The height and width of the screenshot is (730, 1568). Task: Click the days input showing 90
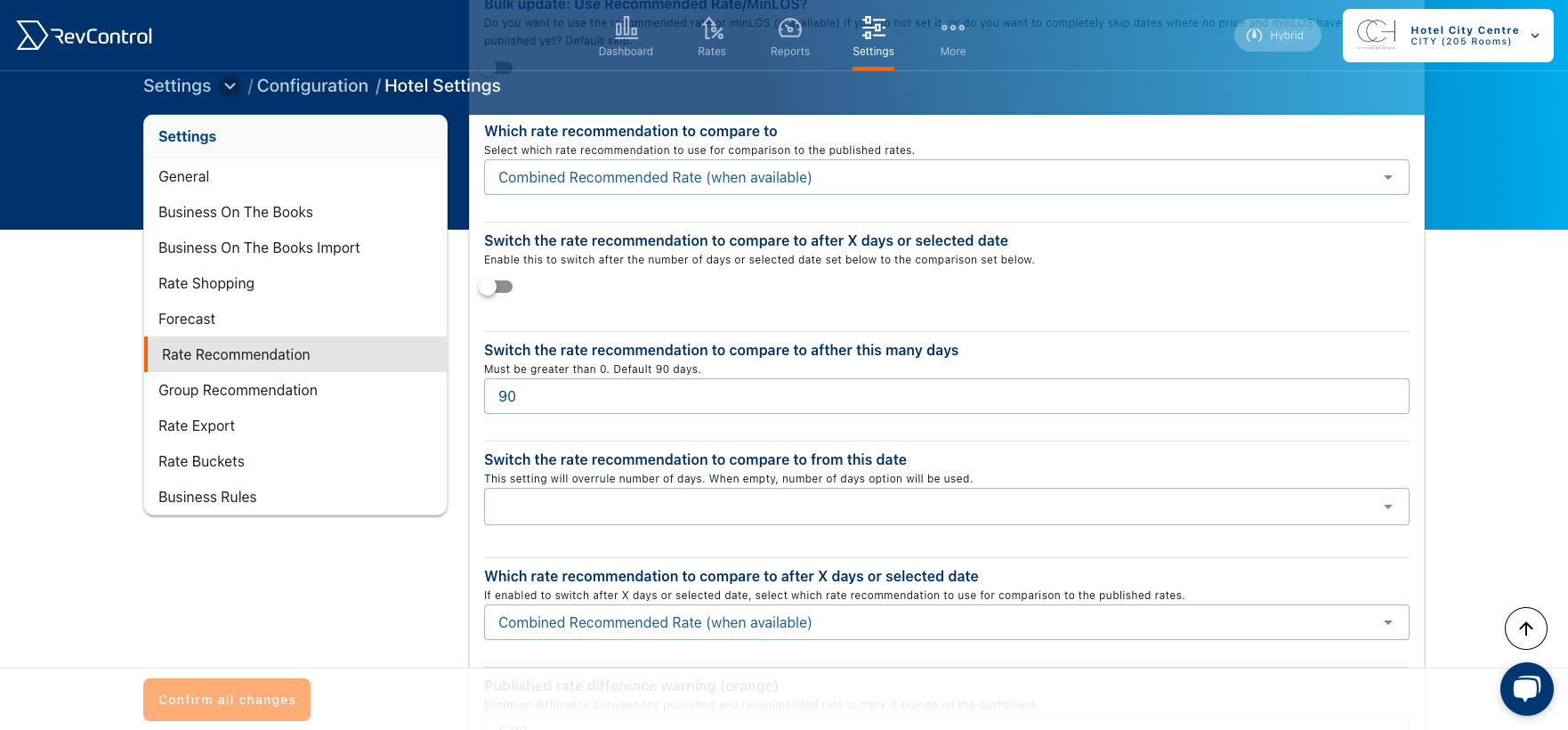click(946, 396)
